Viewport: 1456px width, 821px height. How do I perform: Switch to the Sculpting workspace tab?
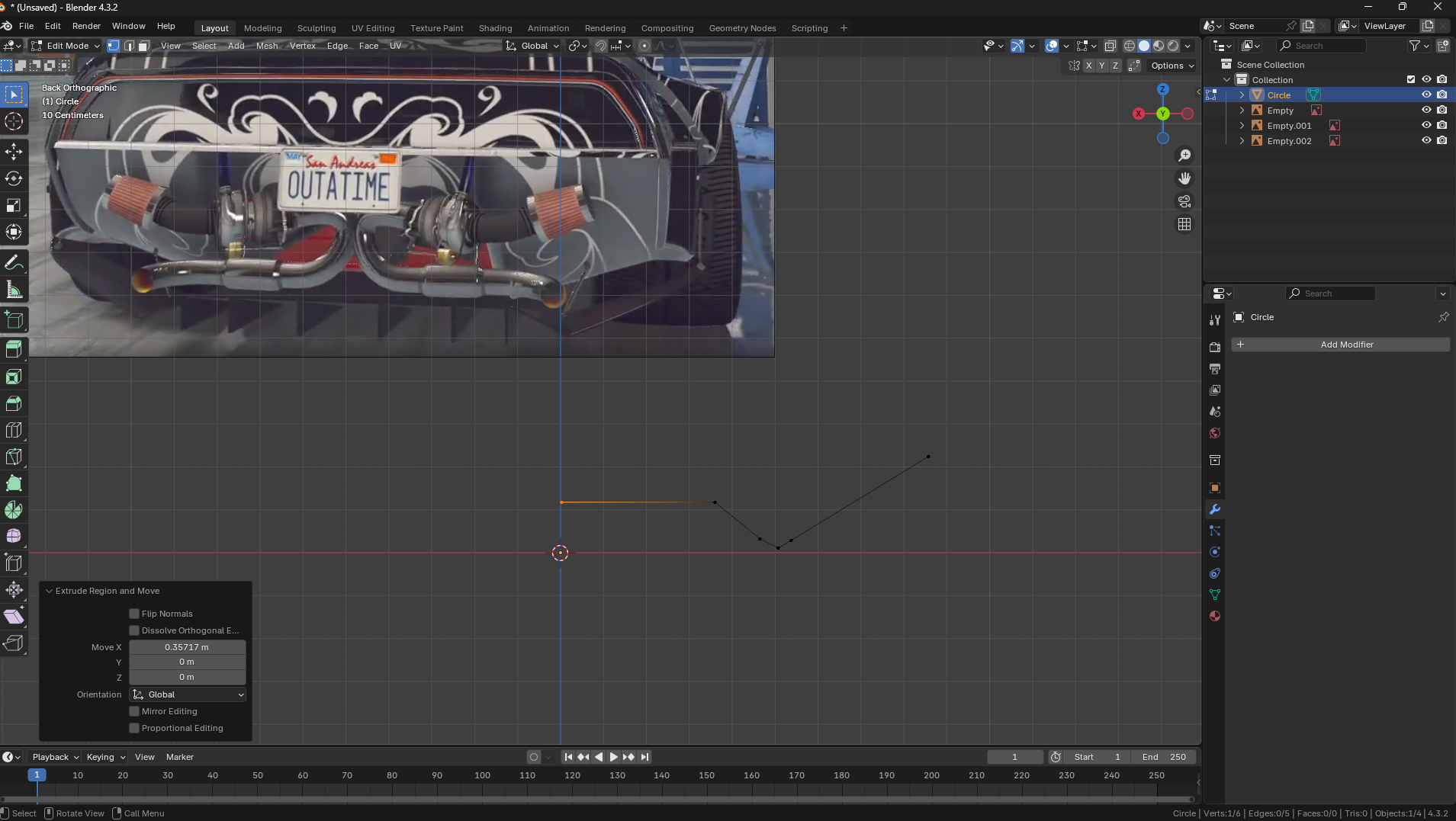316,28
